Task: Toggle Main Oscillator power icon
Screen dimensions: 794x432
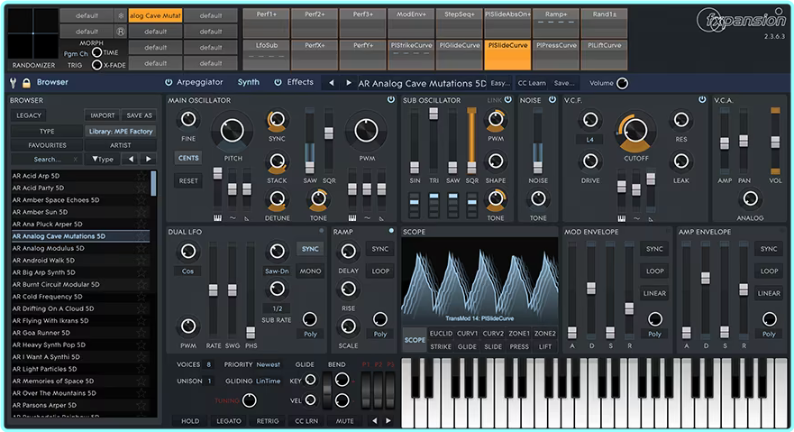Action: (391, 100)
